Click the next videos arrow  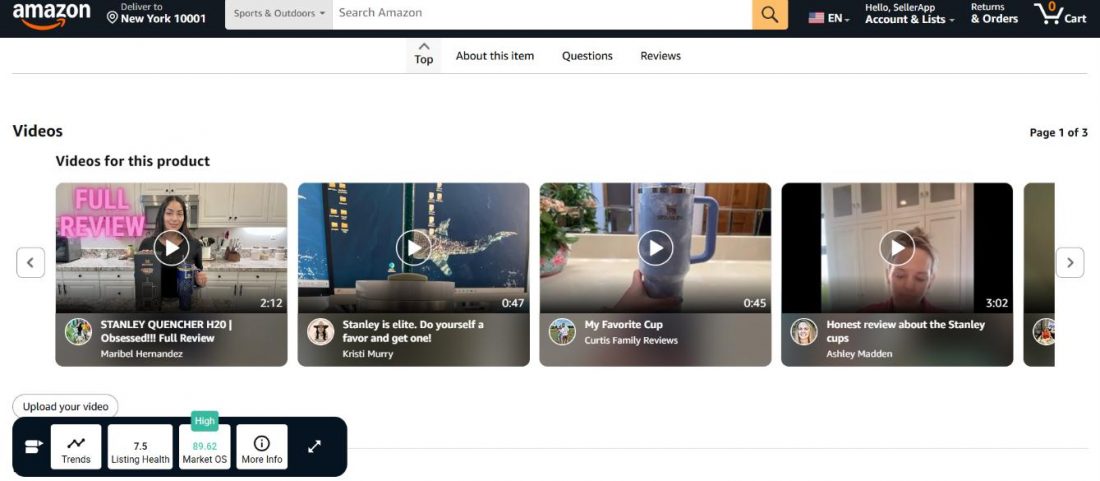(1070, 262)
